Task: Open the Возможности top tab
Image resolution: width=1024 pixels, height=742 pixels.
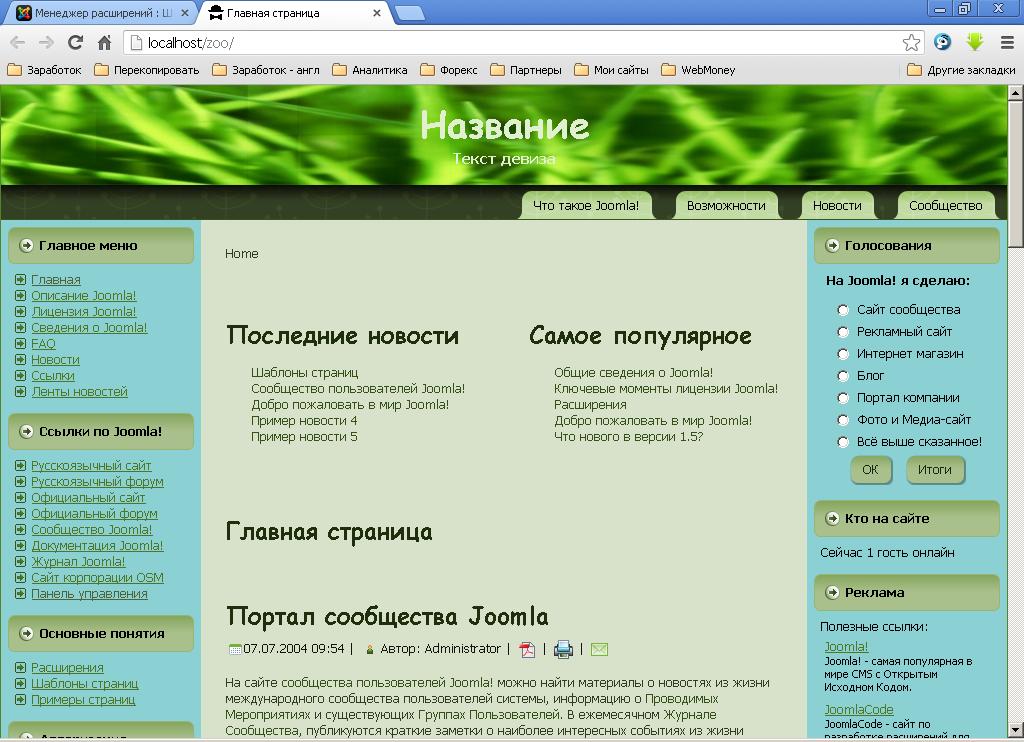Action: pos(726,206)
